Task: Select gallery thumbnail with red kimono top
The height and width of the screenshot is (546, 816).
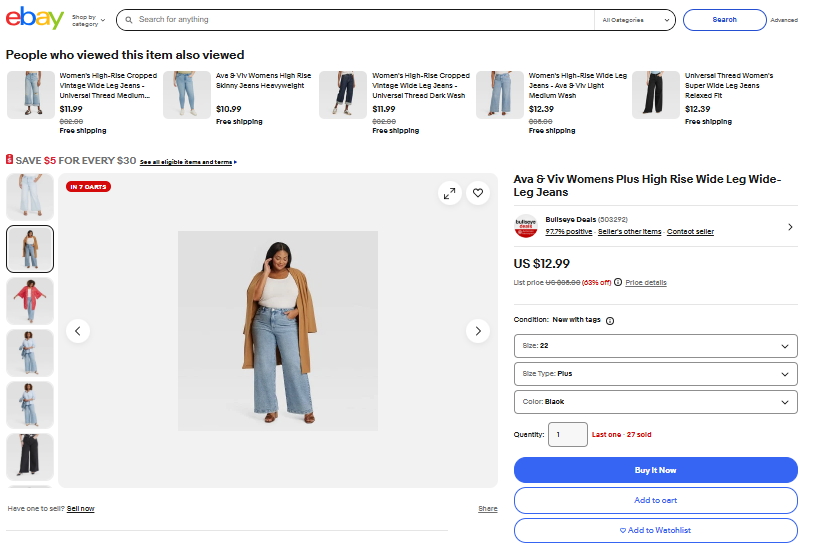Action: pyautogui.click(x=30, y=301)
